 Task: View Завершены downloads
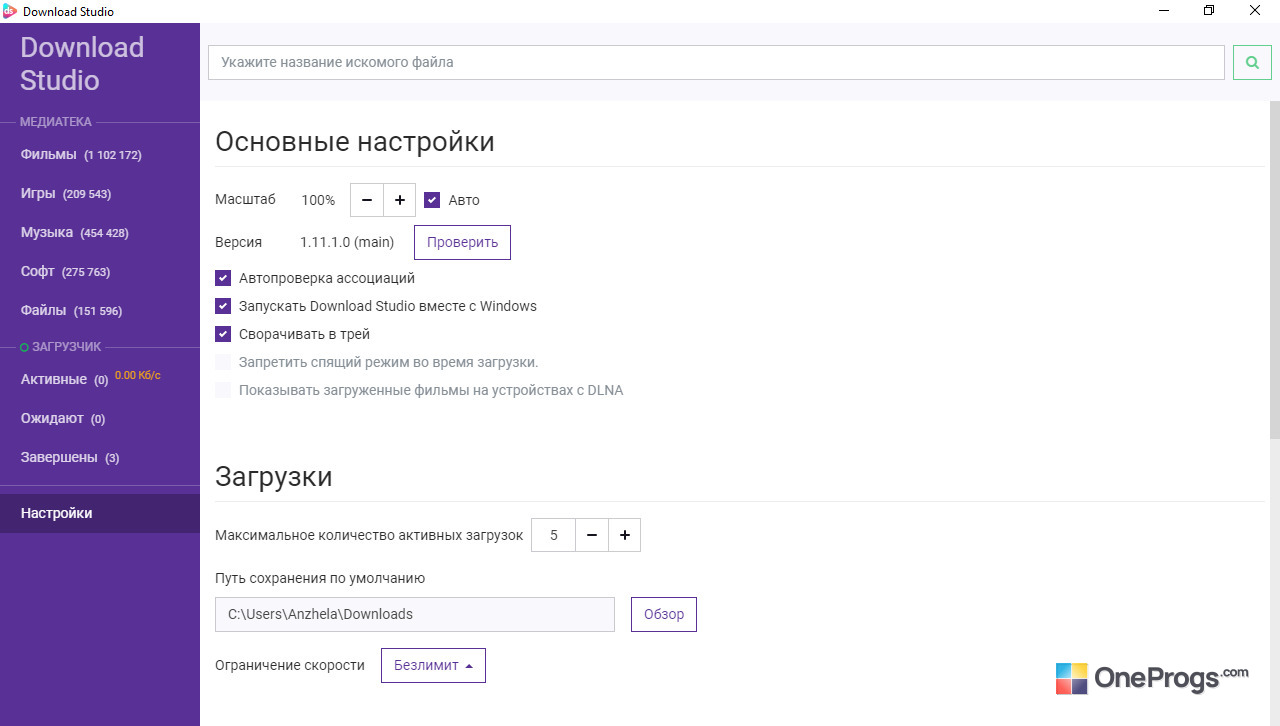point(100,458)
